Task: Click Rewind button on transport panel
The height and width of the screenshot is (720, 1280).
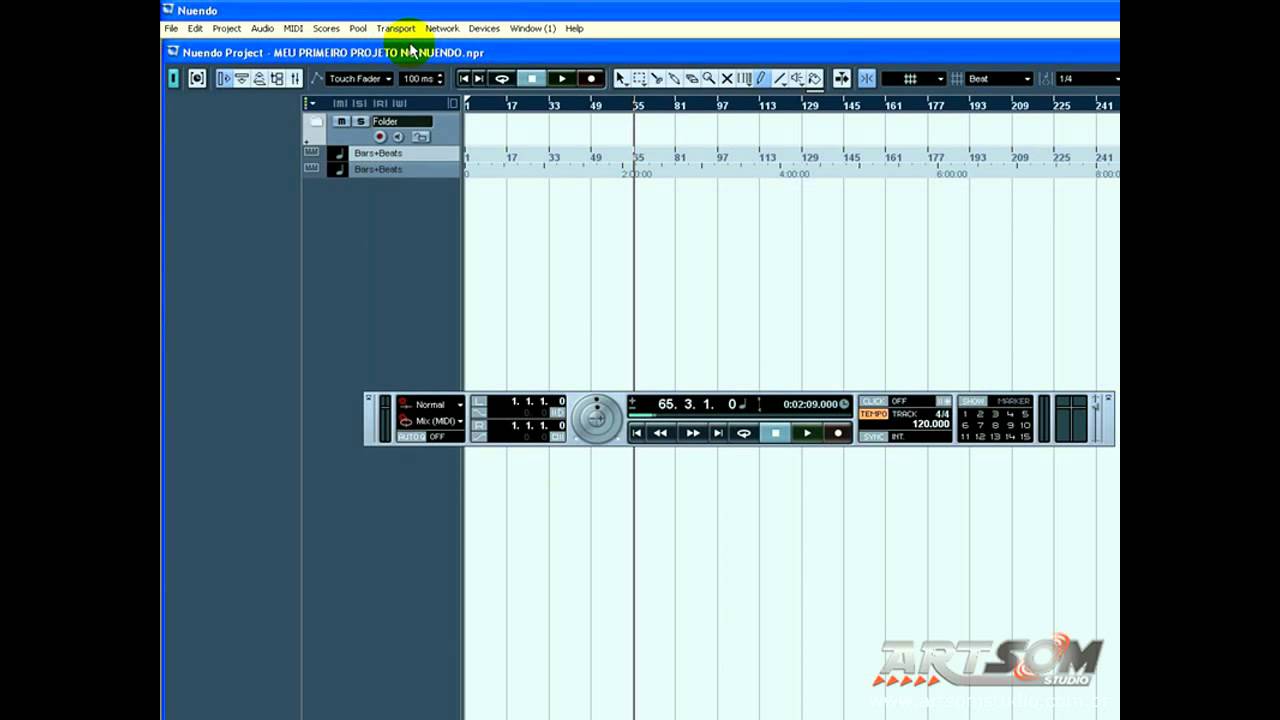Action: tap(660, 433)
